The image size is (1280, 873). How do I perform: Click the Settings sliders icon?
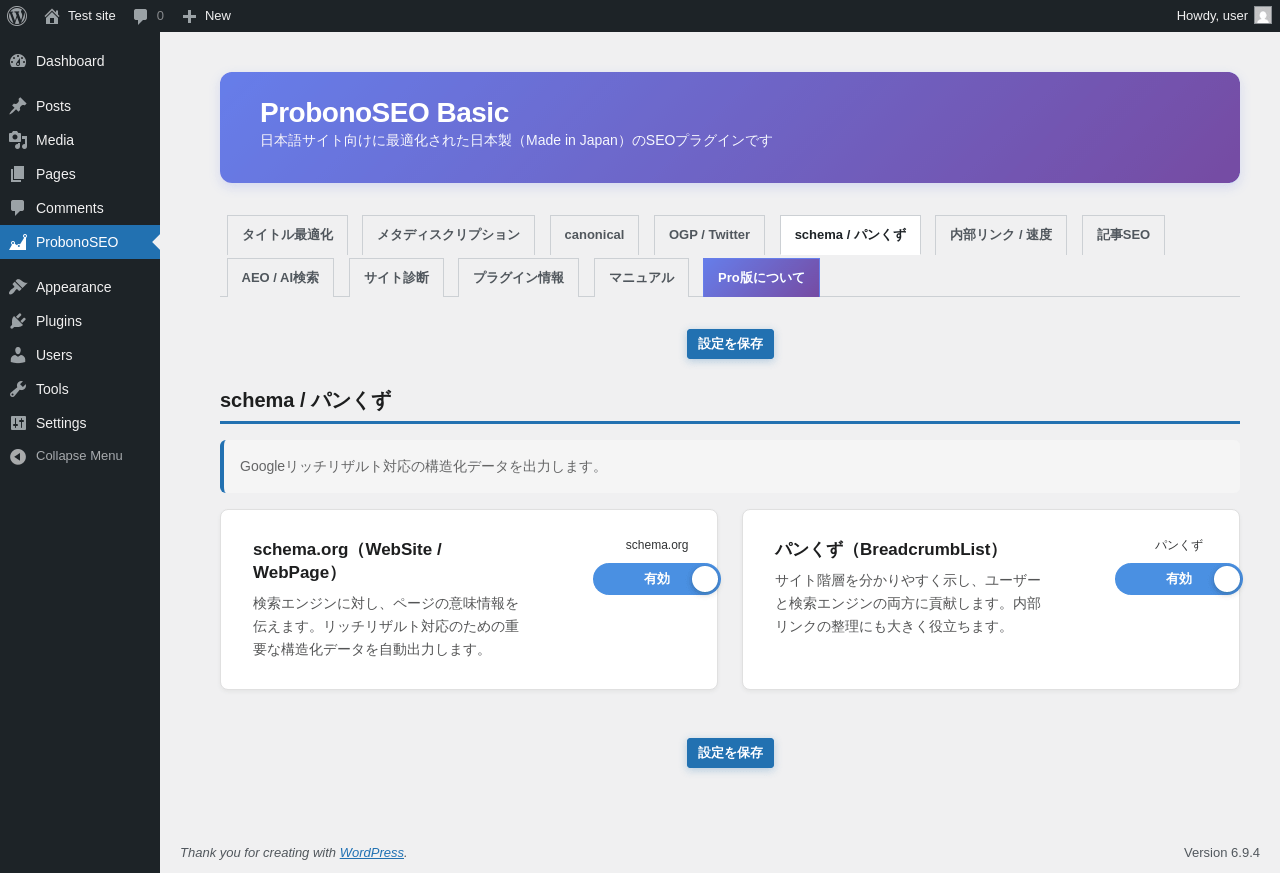(18, 423)
